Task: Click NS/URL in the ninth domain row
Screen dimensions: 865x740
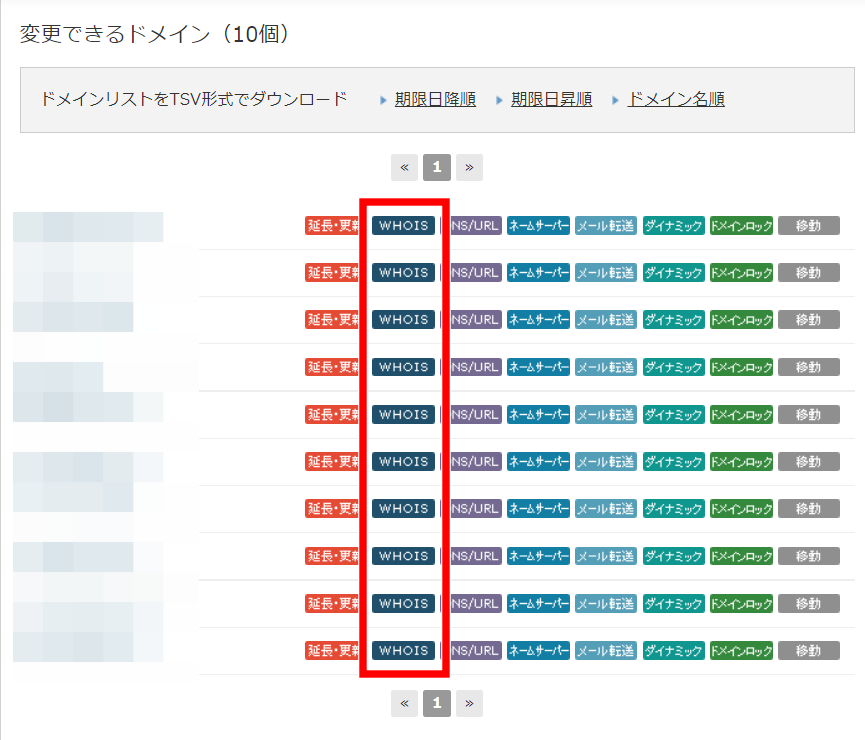Action: 476,603
